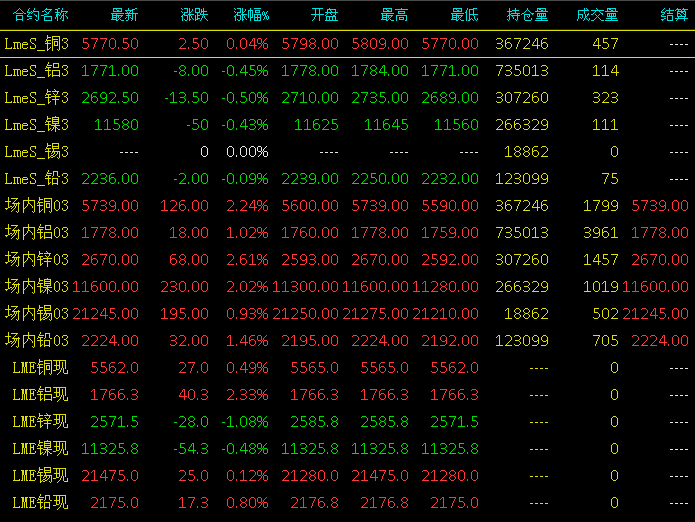Sort by the 最新 column header

pyautogui.click(x=124, y=15)
